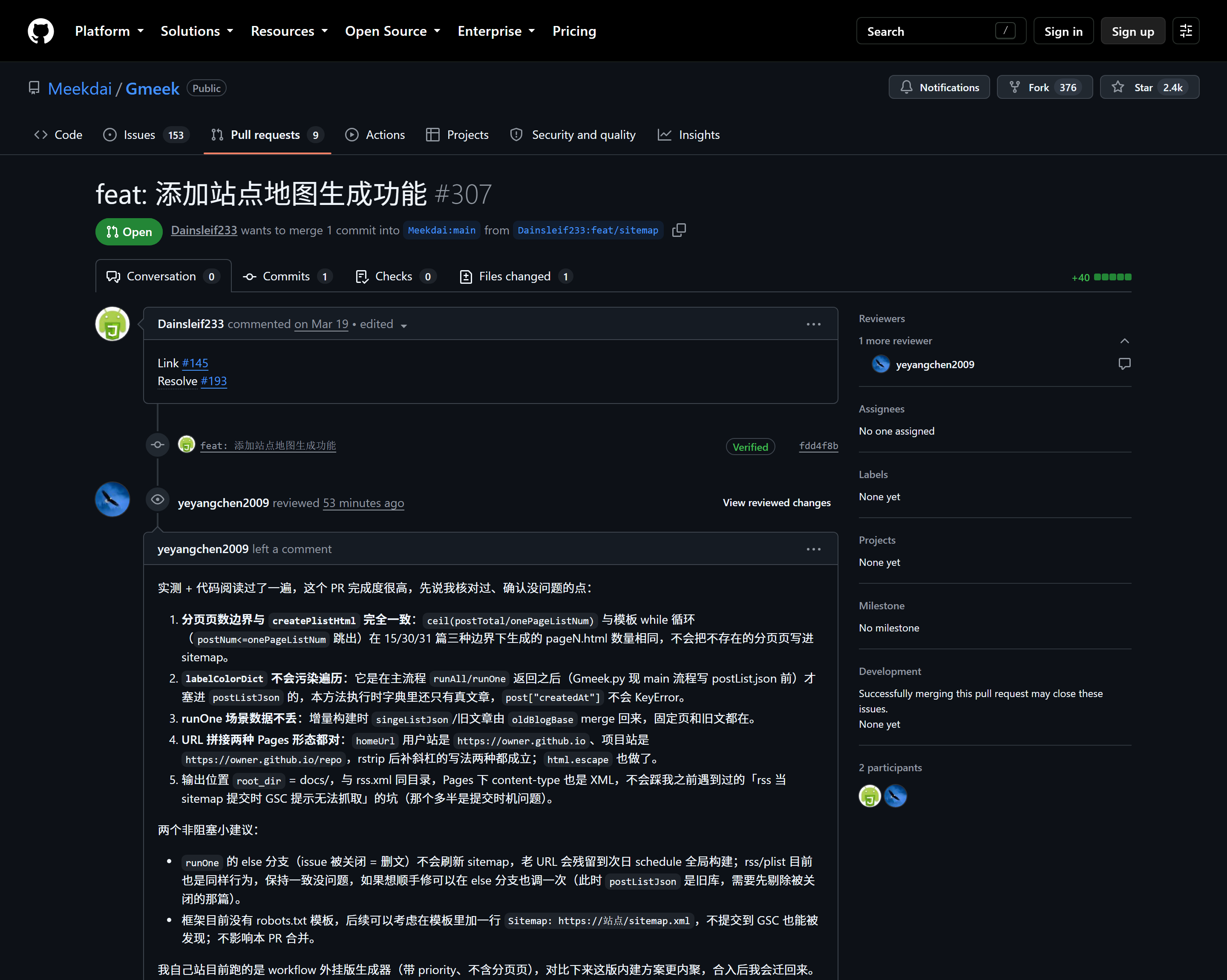The image size is (1227, 980).
Task: Open yeyangchen2009's avatar beside the review
Action: pos(112,499)
